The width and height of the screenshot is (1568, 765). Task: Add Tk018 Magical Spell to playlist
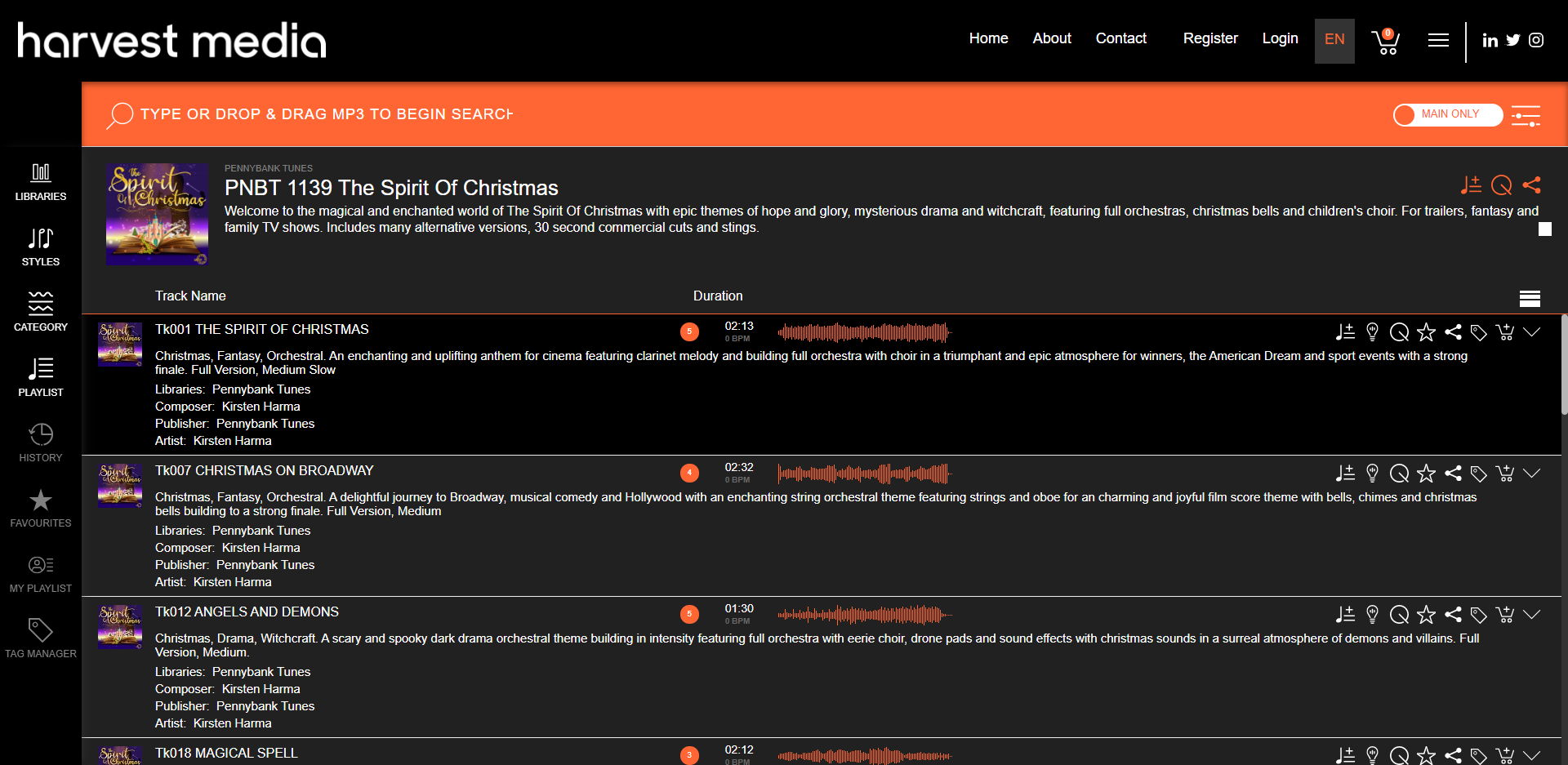click(x=1345, y=755)
